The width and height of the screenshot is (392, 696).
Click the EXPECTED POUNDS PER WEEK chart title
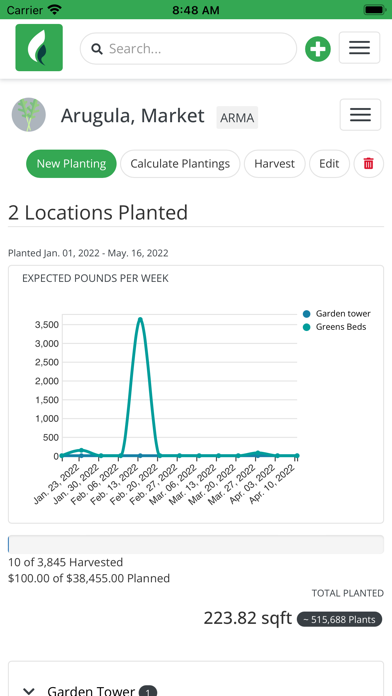[95, 278]
